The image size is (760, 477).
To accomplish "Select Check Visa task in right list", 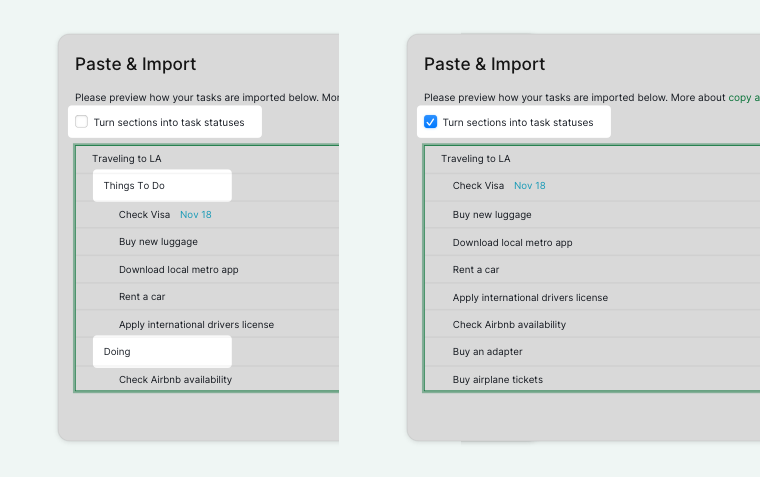I will (x=478, y=186).
